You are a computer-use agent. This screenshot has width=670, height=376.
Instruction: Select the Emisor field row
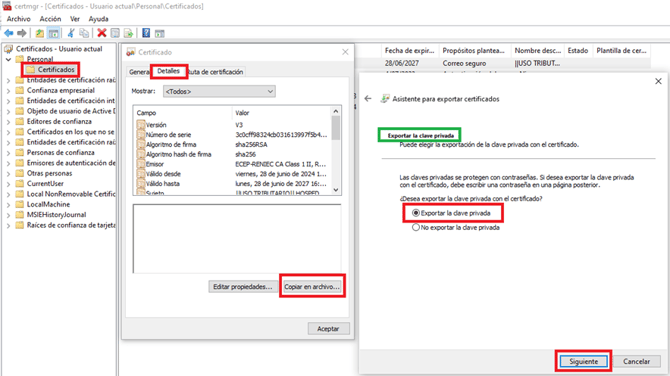coord(233,164)
